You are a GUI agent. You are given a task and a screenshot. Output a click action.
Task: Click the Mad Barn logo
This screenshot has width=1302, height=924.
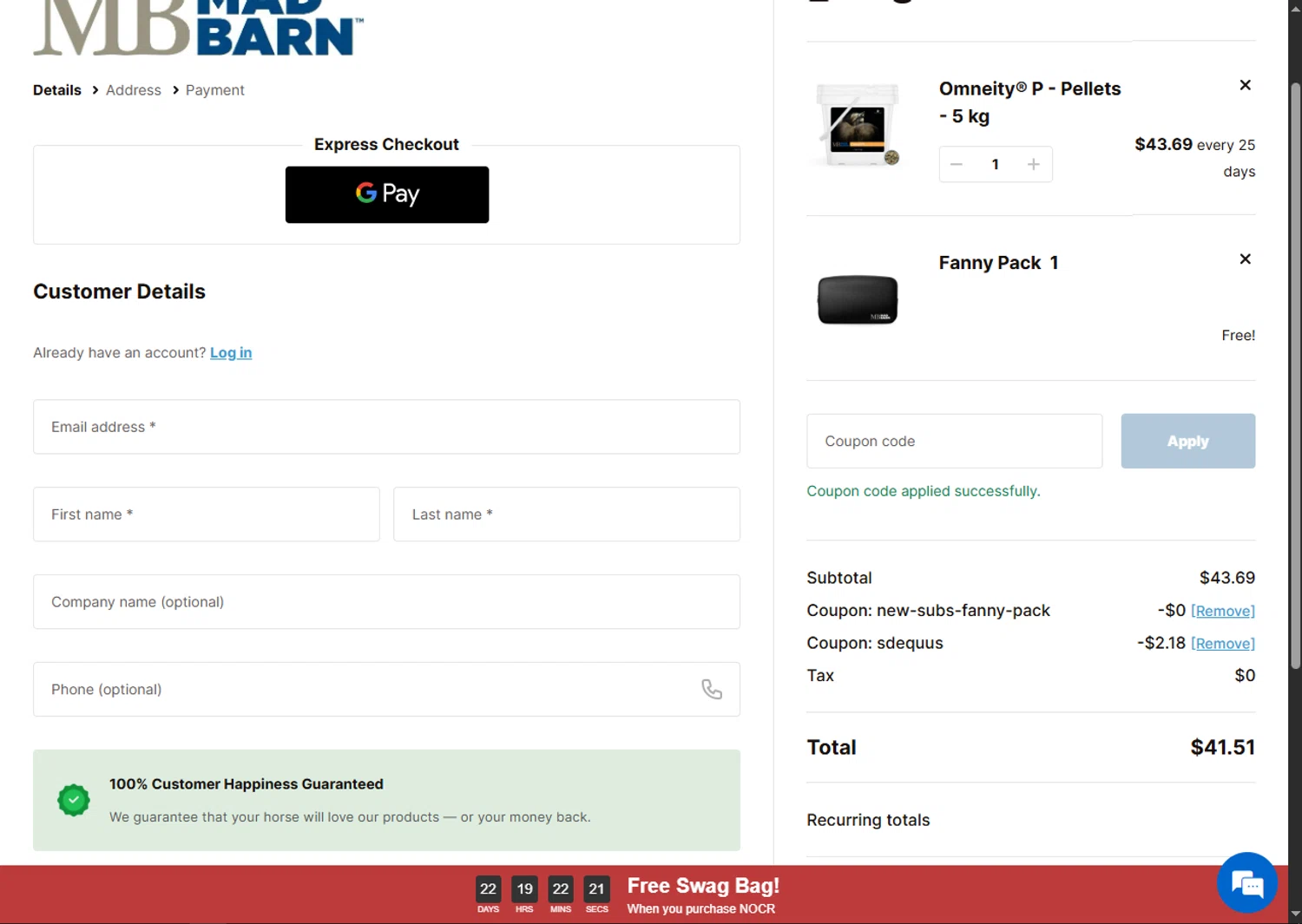tap(198, 28)
